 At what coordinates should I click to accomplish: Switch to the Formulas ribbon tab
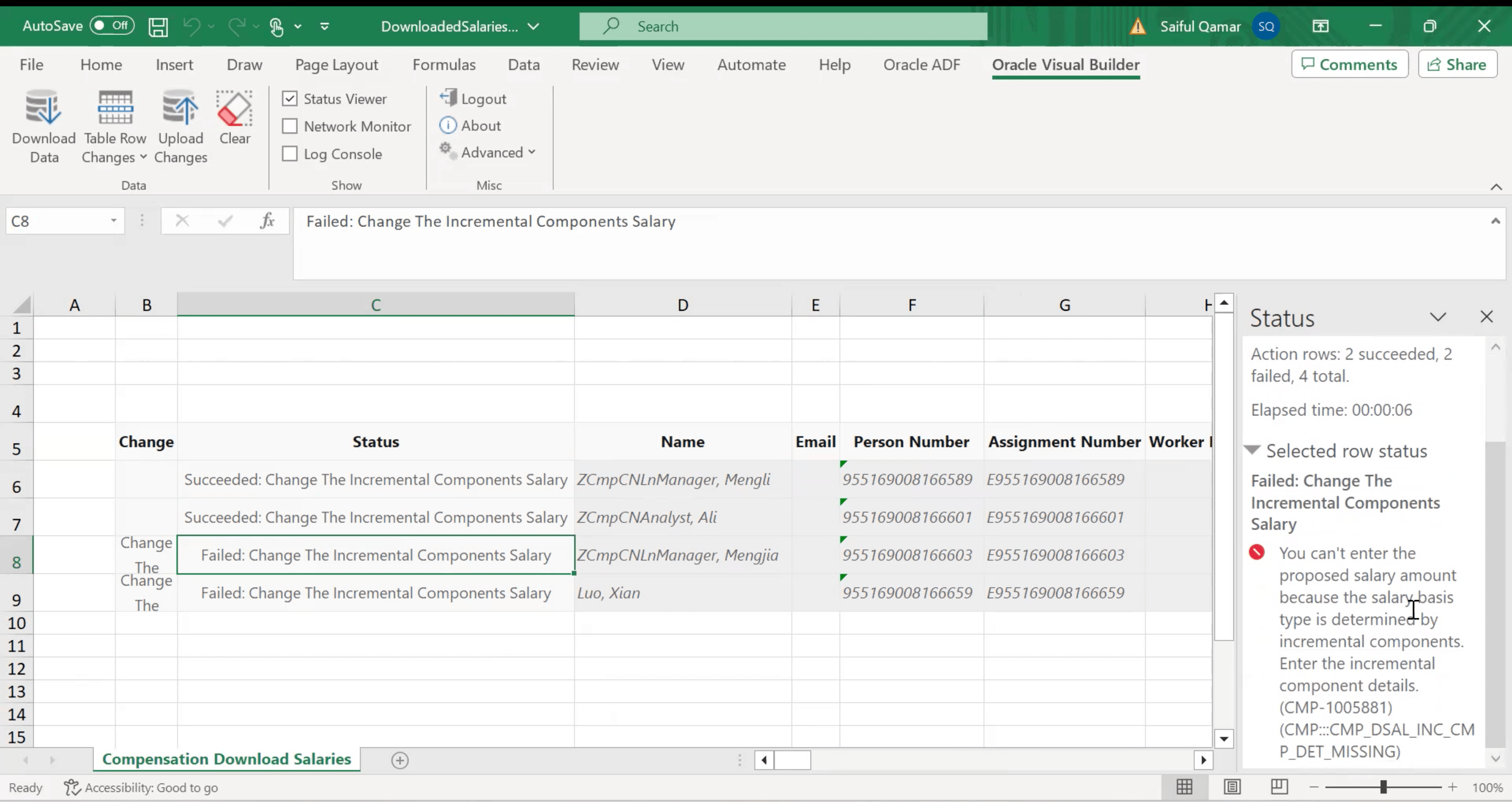[x=444, y=65]
